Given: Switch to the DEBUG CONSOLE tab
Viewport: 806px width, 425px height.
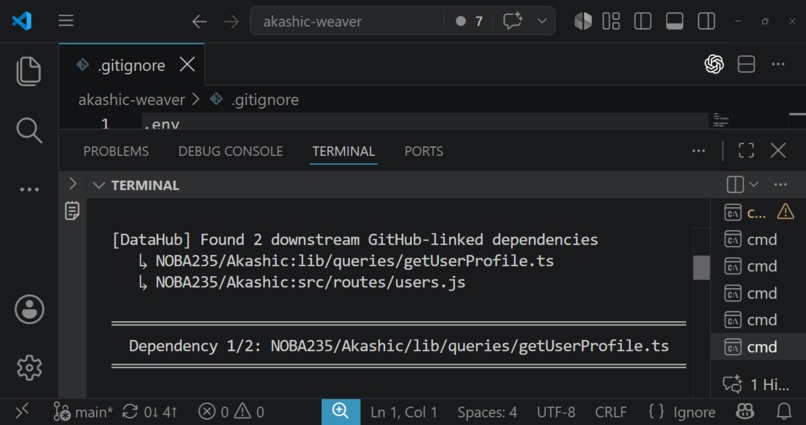Looking at the screenshot, I should click(230, 151).
